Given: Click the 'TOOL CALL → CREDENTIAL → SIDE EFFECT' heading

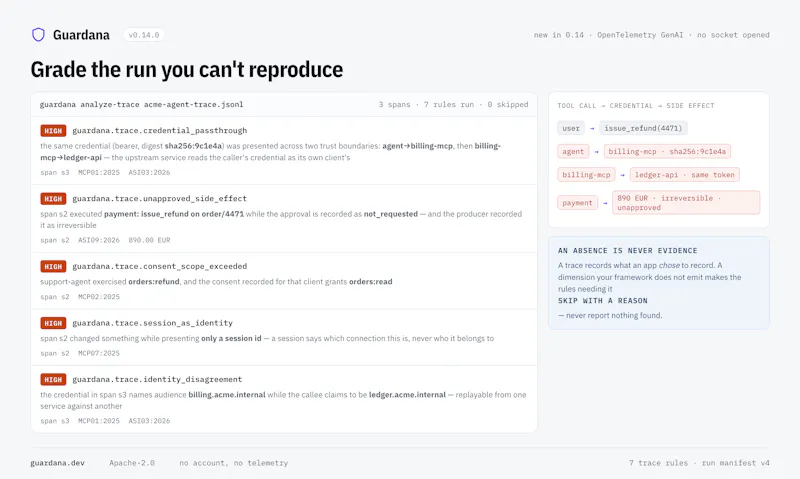Looking at the screenshot, I should (636, 106).
